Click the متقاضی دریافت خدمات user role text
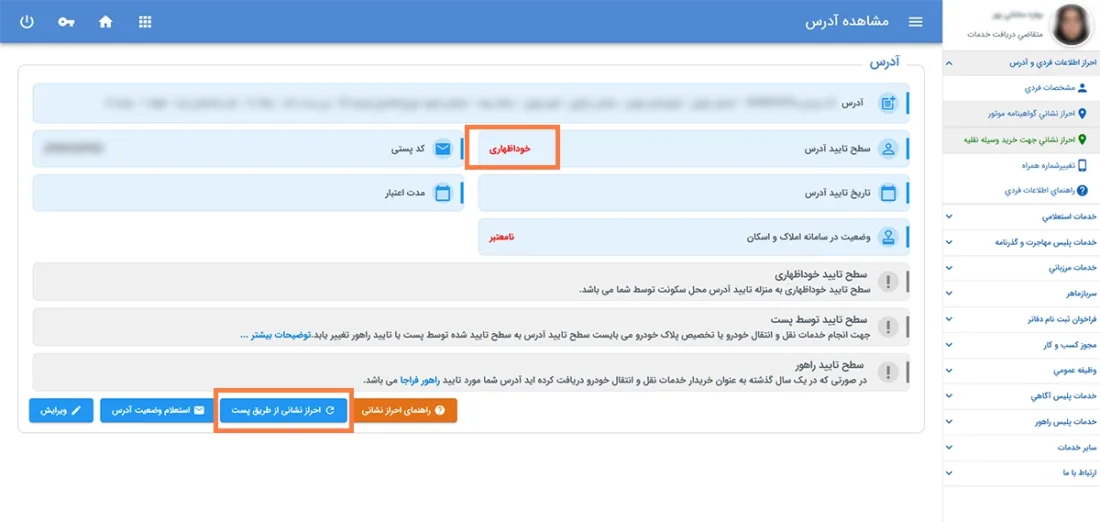The width and height of the screenshot is (1100, 522). coord(1006,34)
